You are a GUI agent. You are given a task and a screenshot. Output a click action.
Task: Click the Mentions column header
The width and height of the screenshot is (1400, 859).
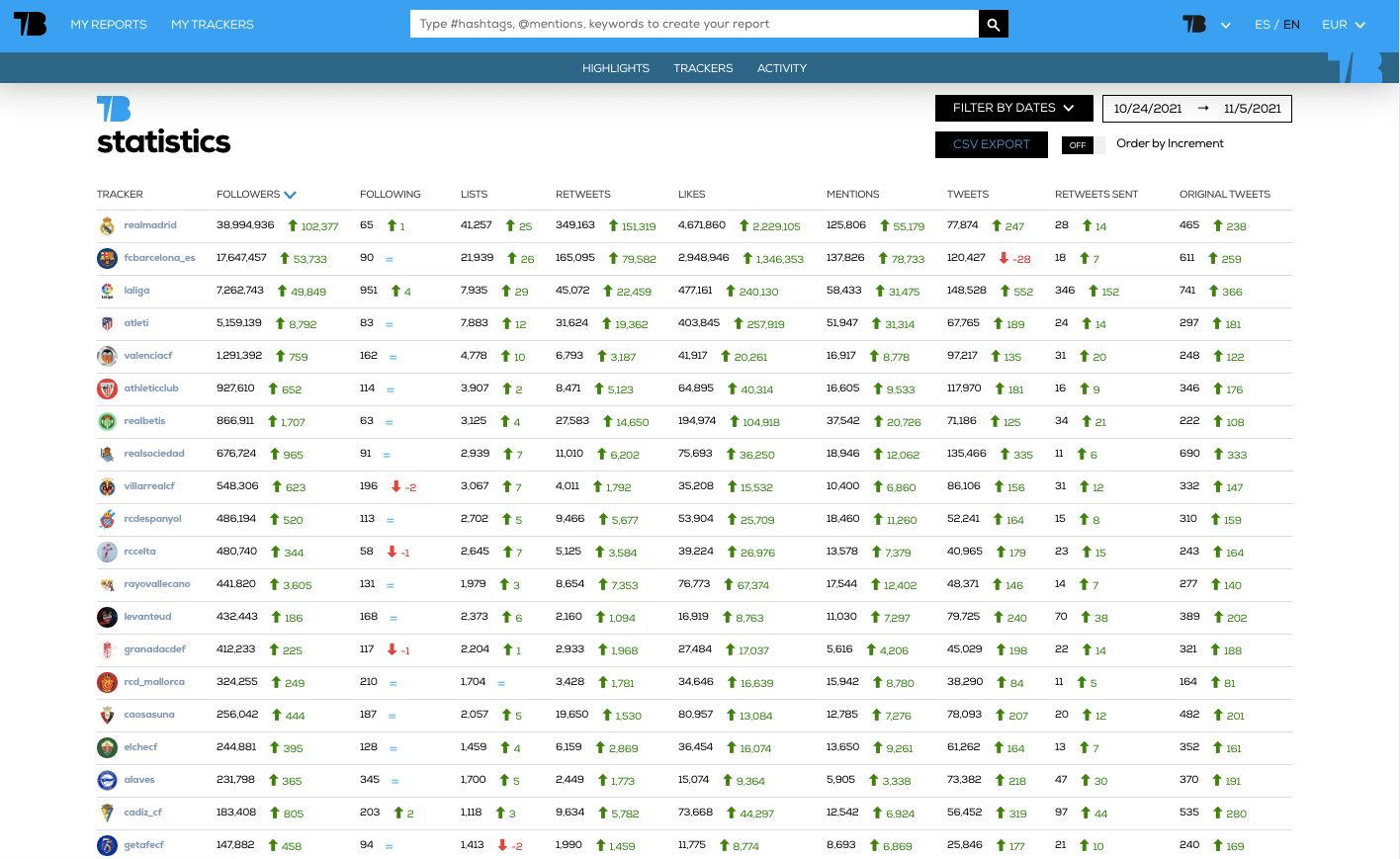point(853,195)
